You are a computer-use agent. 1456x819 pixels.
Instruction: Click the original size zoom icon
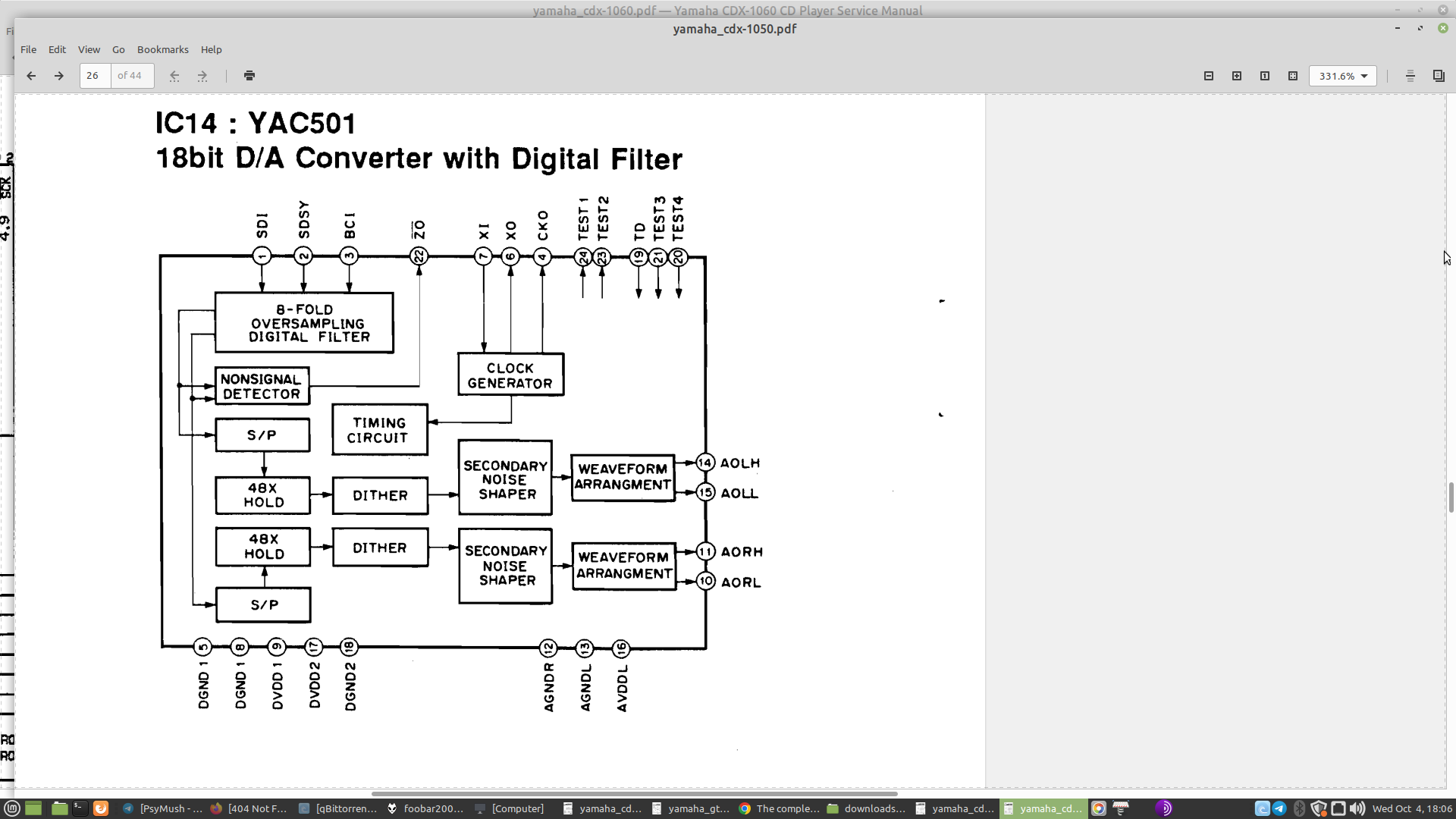pos(1265,76)
